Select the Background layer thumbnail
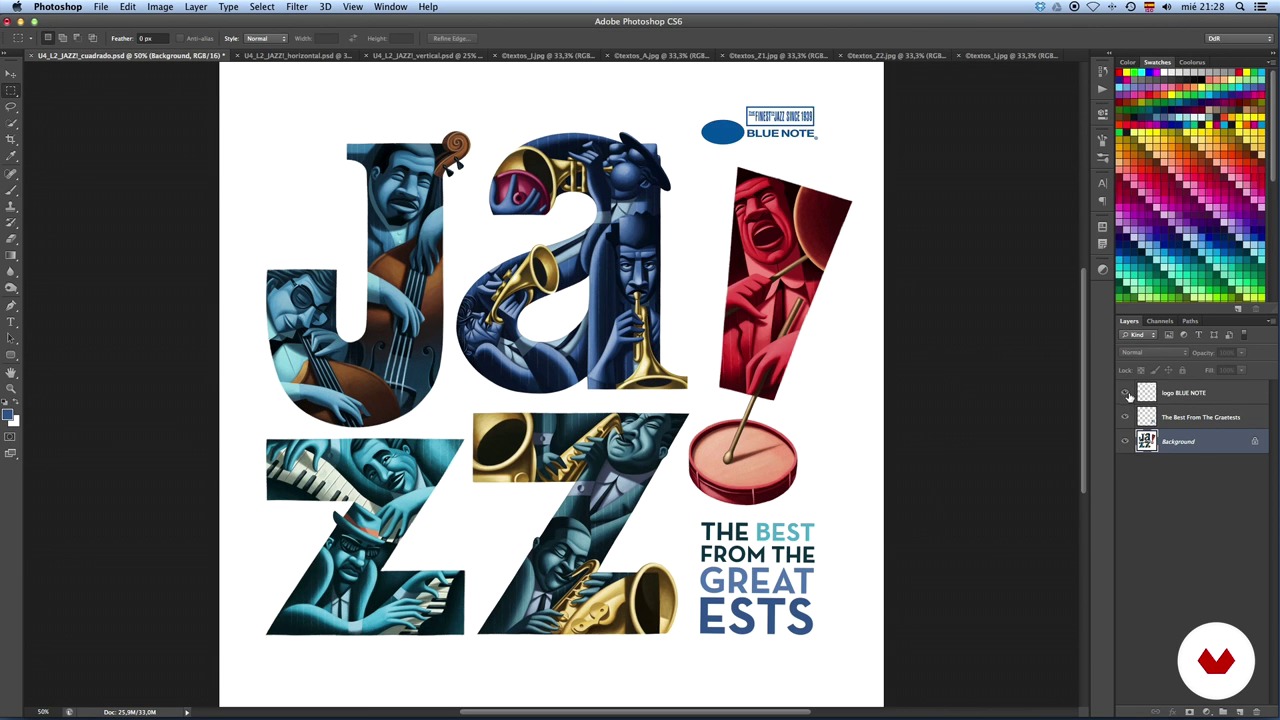 (x=1146, y=441)
